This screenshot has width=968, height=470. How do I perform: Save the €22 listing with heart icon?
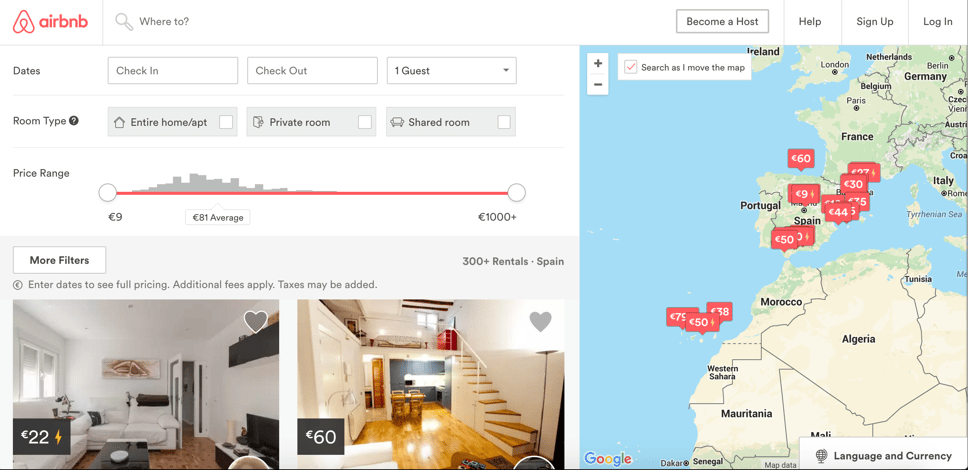(256, 321)
